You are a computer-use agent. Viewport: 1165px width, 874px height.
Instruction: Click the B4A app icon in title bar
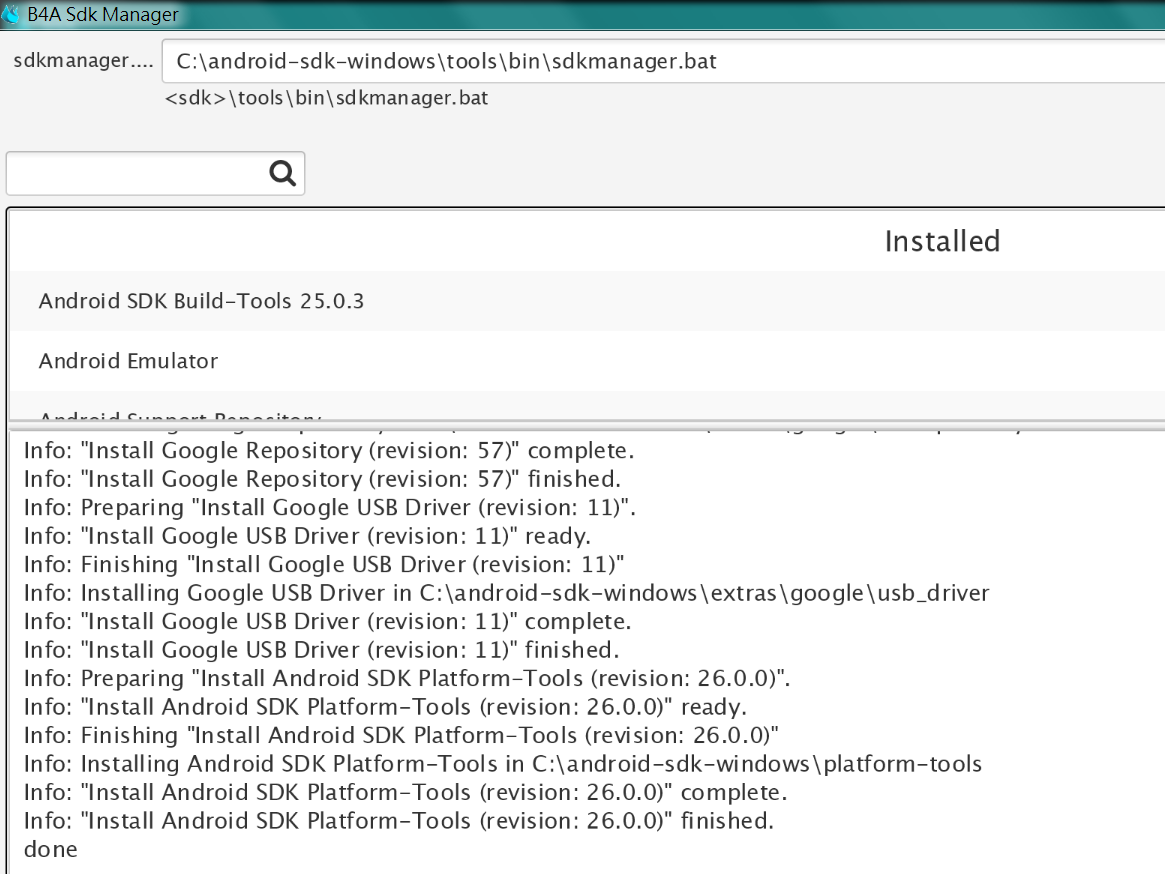coord(11,14)
